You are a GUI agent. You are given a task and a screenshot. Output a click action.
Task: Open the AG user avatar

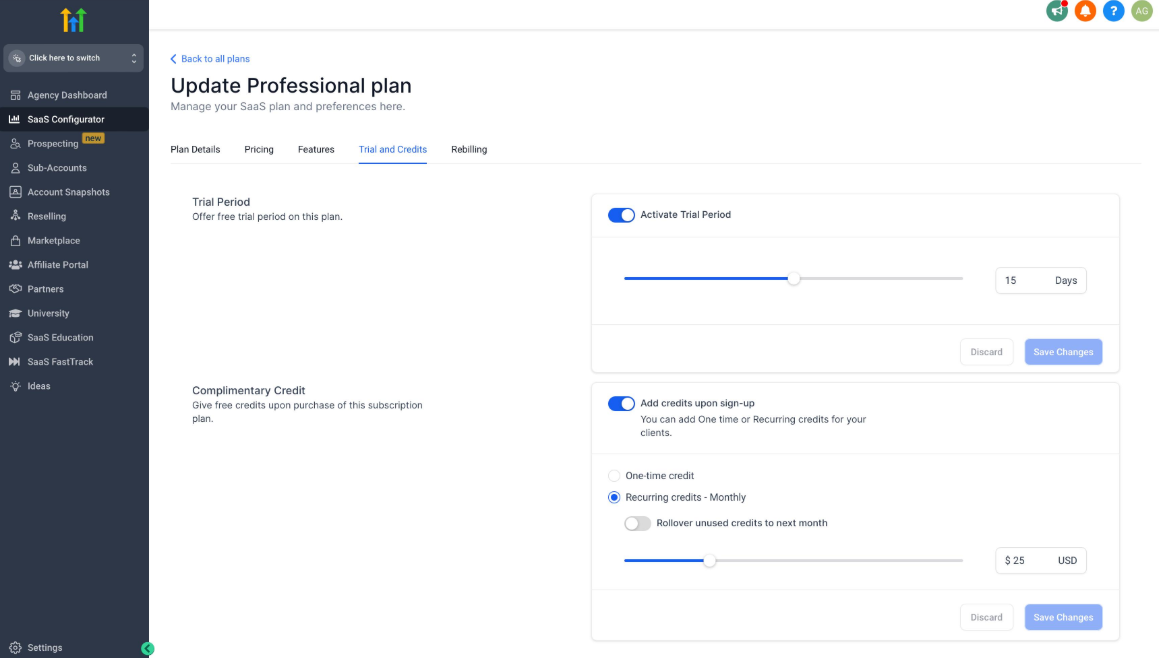(x=1142, y=11)
